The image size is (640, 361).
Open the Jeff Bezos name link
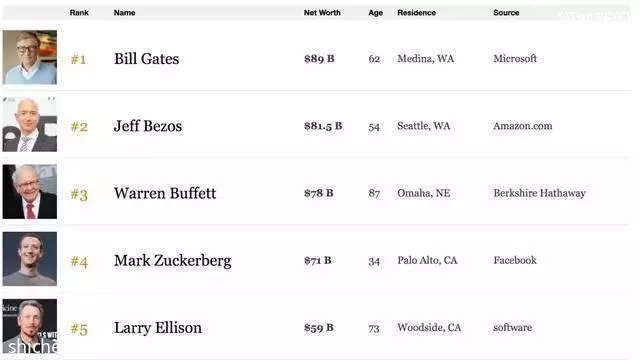148,126
